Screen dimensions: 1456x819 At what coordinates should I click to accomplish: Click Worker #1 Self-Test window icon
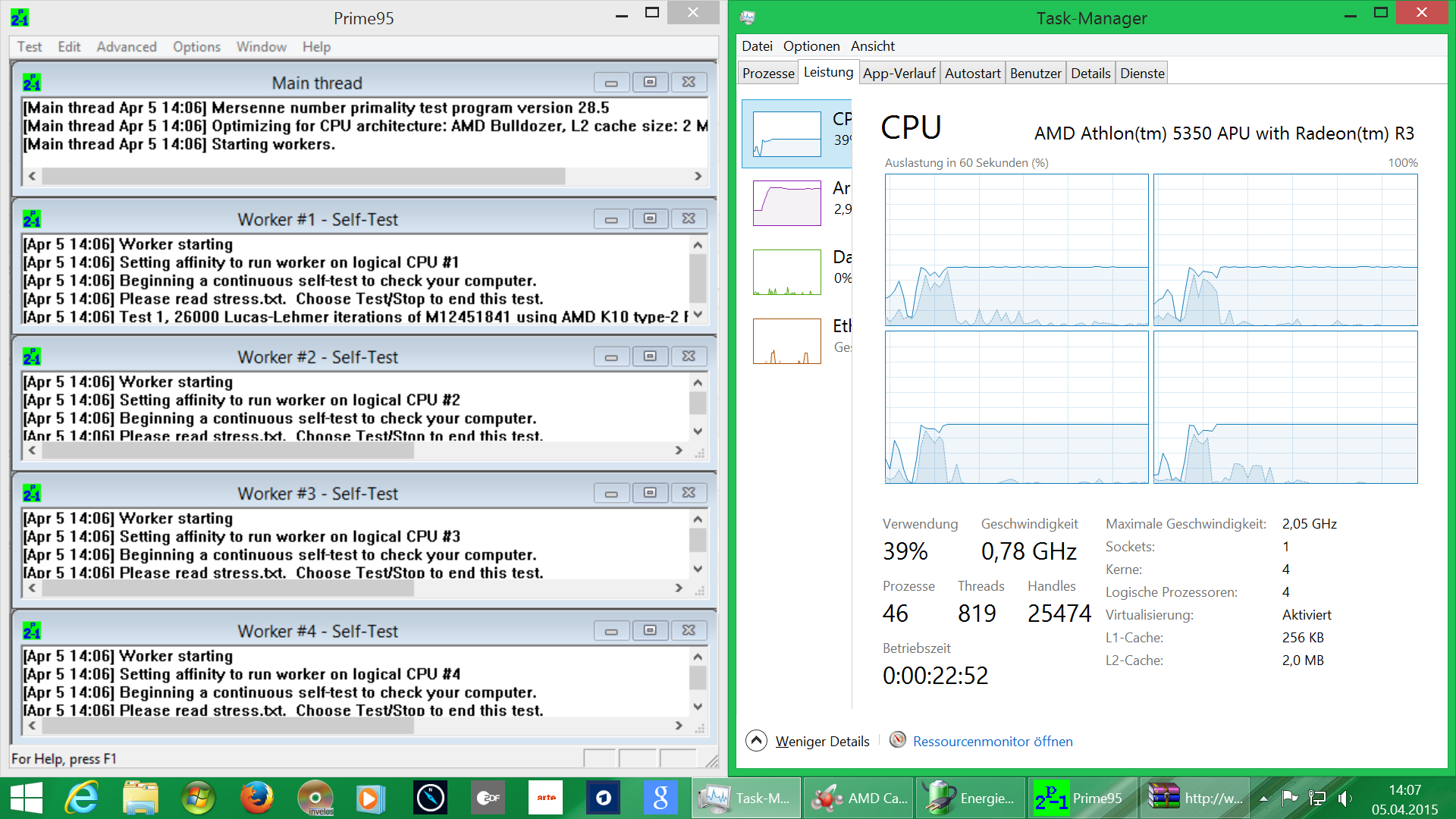[x=32, y=220]
